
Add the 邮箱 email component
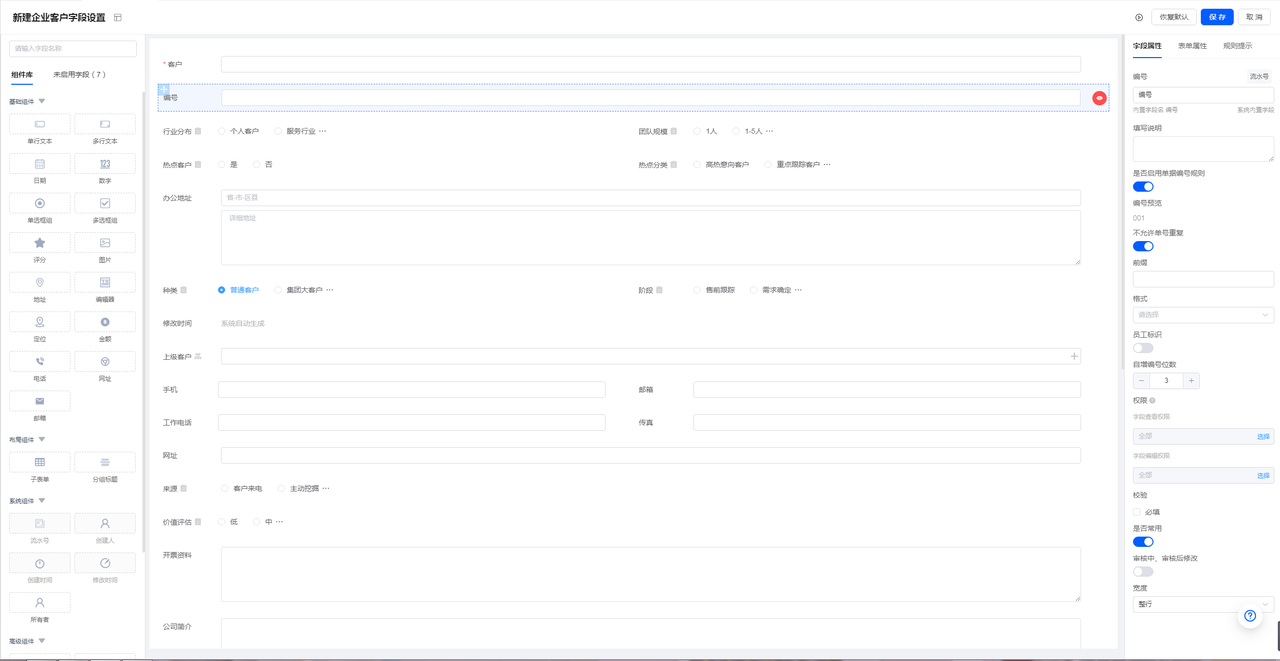pos(40,401)
